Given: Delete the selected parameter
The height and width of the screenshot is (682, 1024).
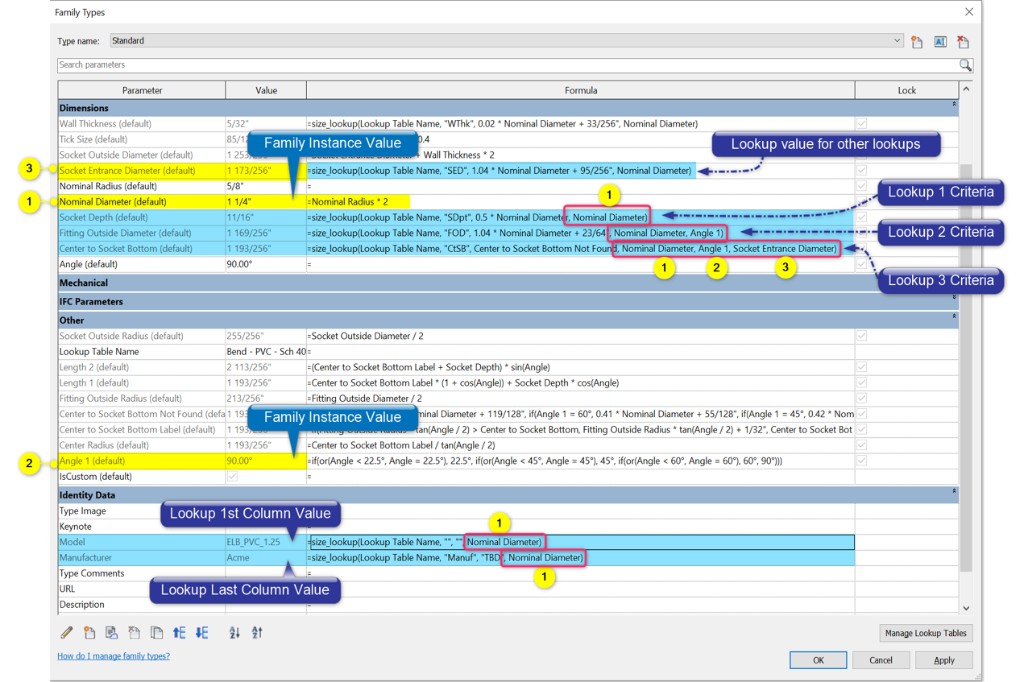Looking at the screenshot, I should [x=134, y=632].
